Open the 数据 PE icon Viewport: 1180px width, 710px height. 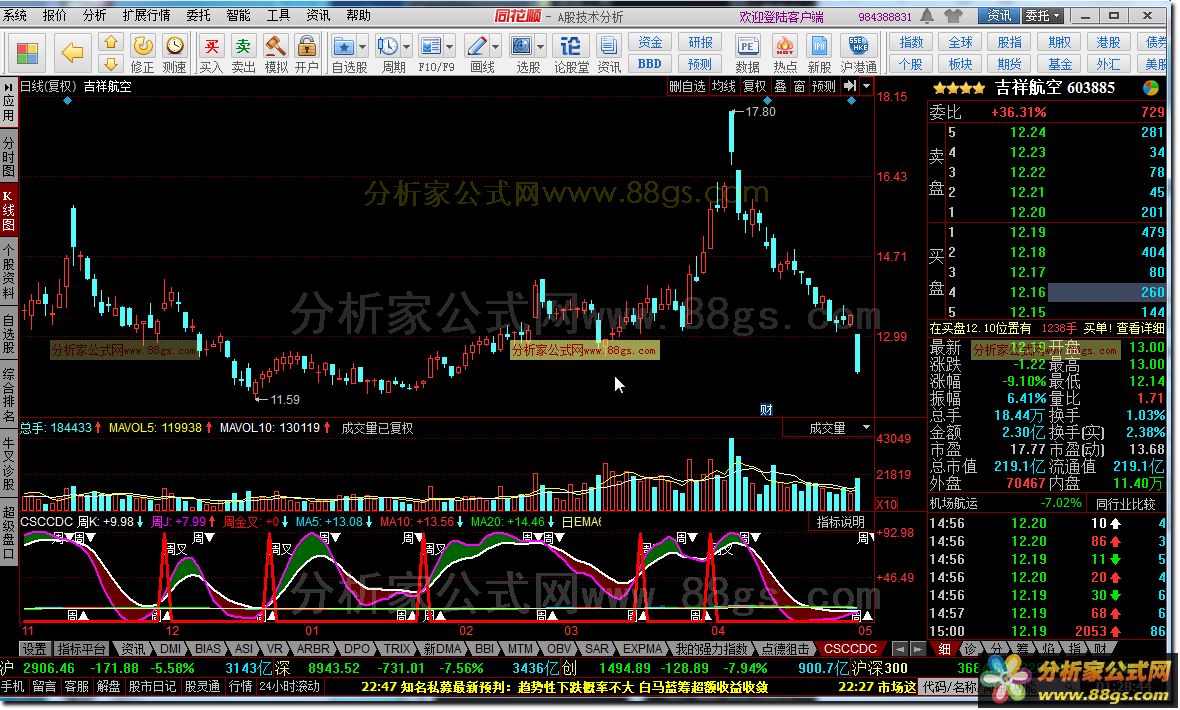(x=747, y=47)
